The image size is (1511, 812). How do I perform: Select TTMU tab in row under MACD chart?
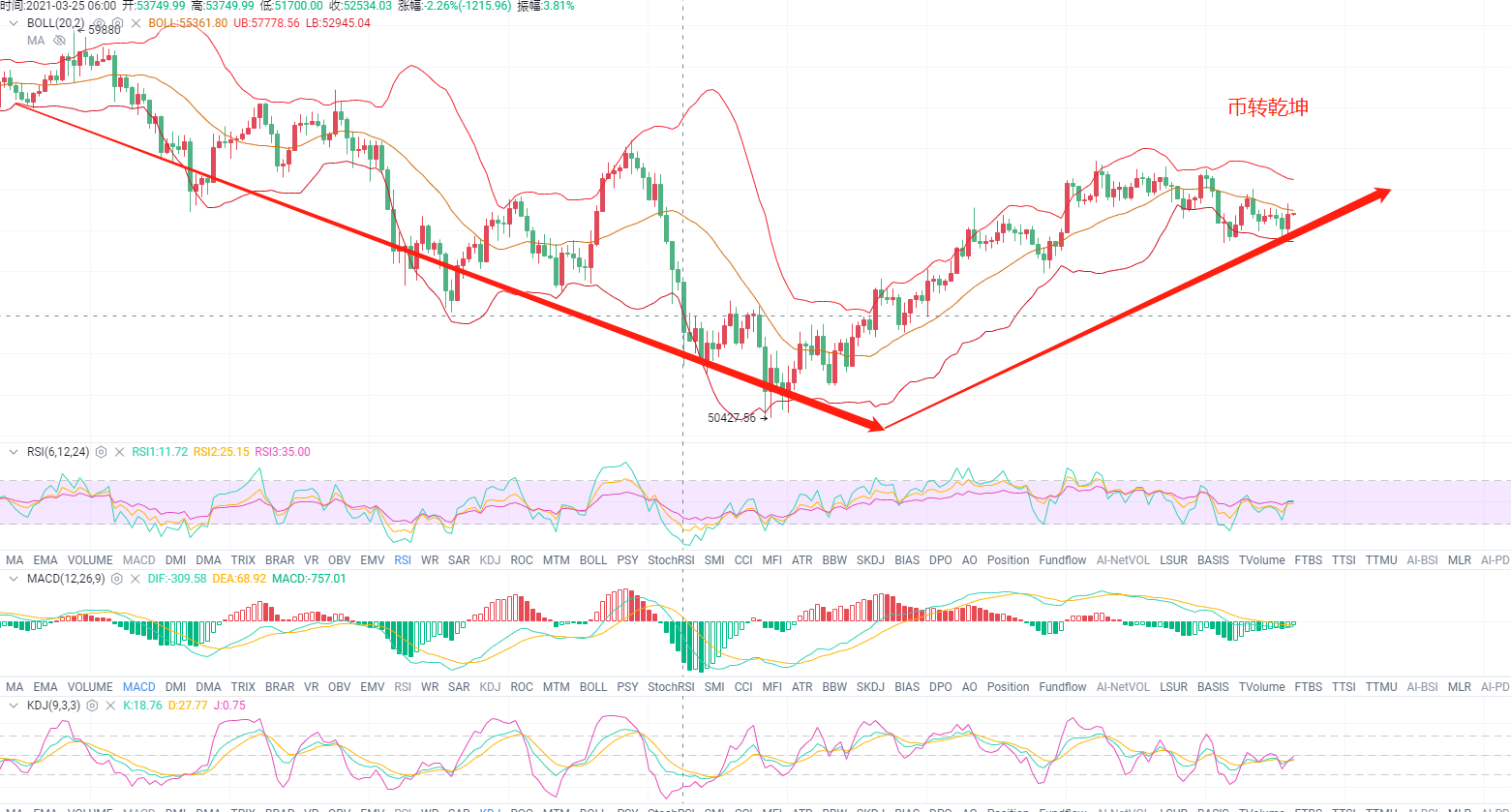[1381, 687]
